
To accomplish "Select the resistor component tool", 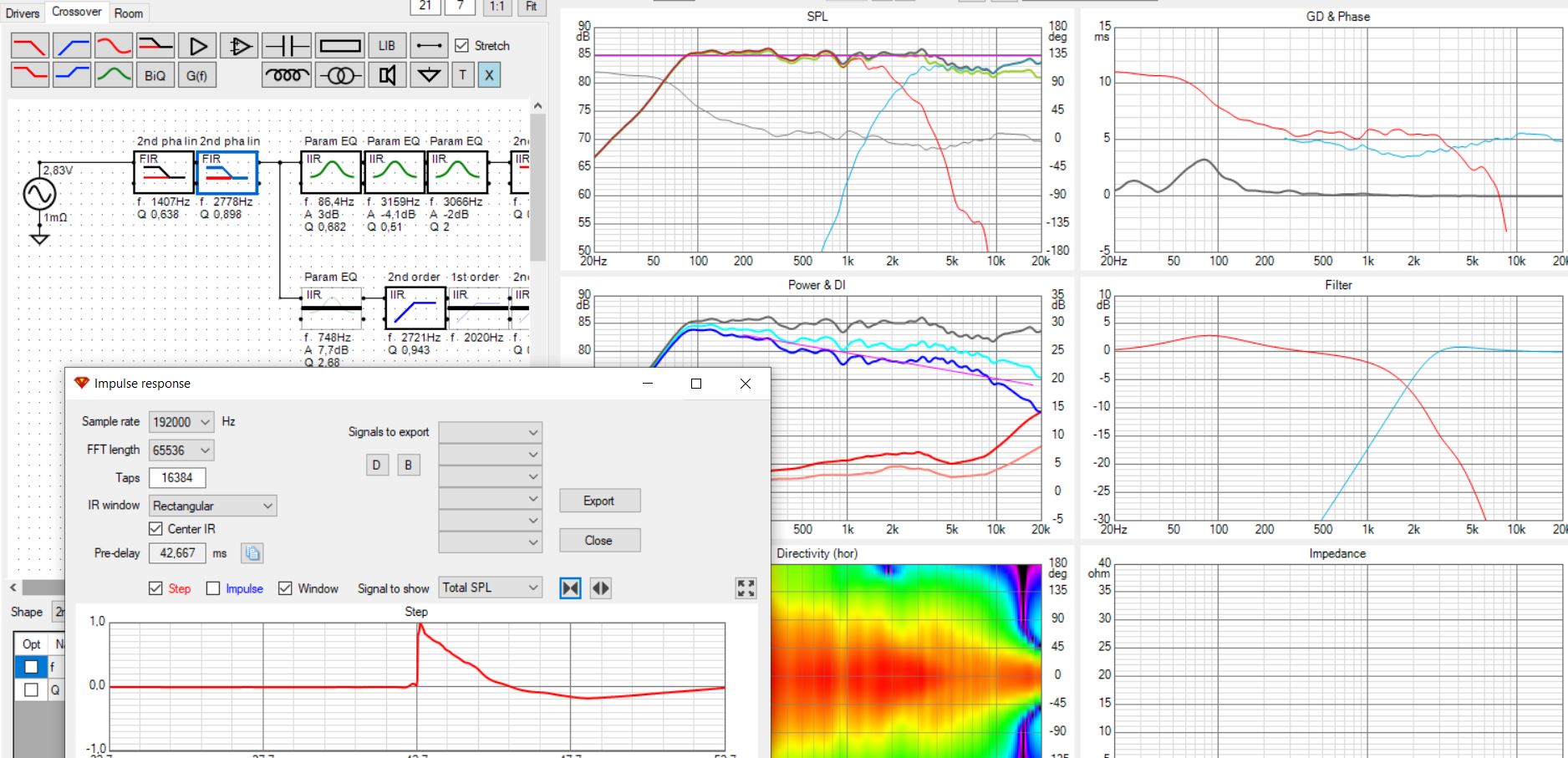I will [340, 46].
